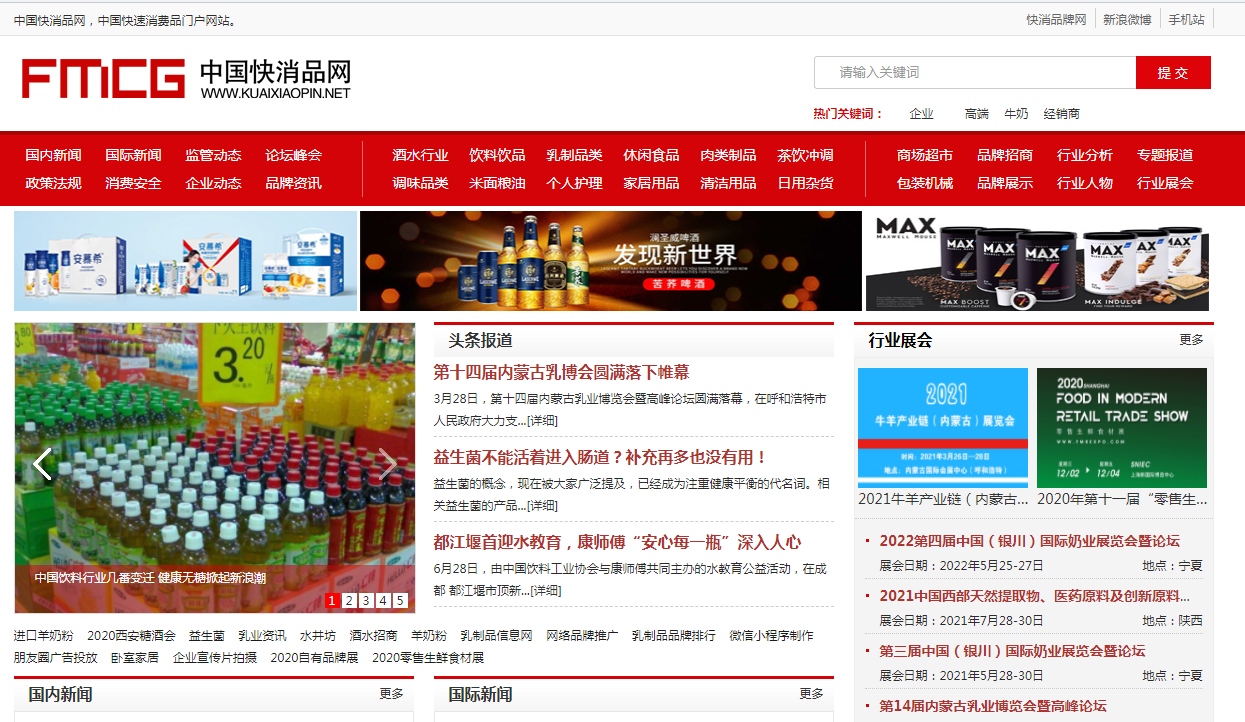
Task: Click 更多 beside 国际新闻 section
Action: [x=811, y=694]
